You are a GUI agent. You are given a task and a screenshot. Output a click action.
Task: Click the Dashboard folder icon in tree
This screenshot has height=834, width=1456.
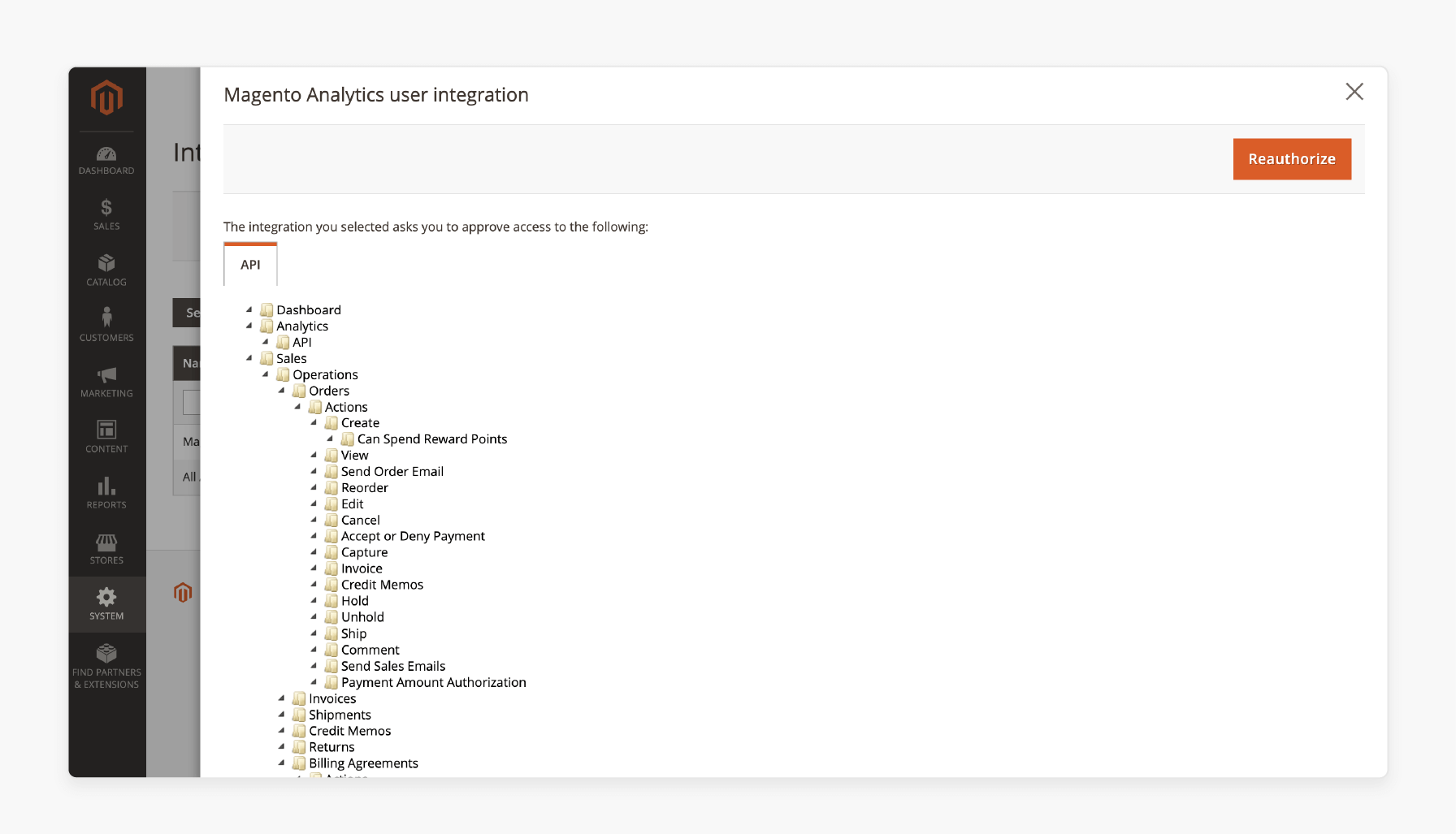coord(266,309)
